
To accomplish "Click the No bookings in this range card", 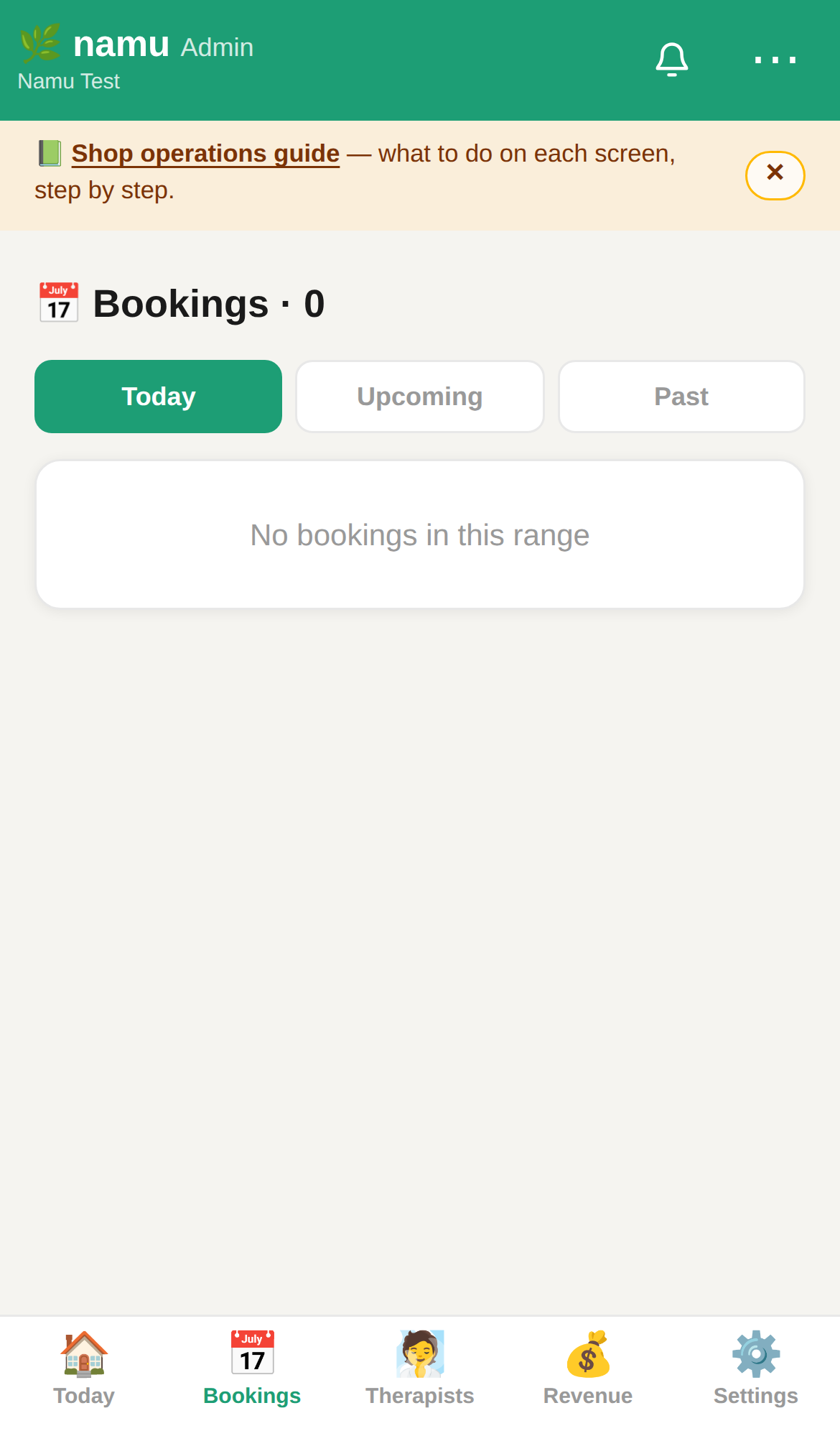I will [x=420, y=534].
